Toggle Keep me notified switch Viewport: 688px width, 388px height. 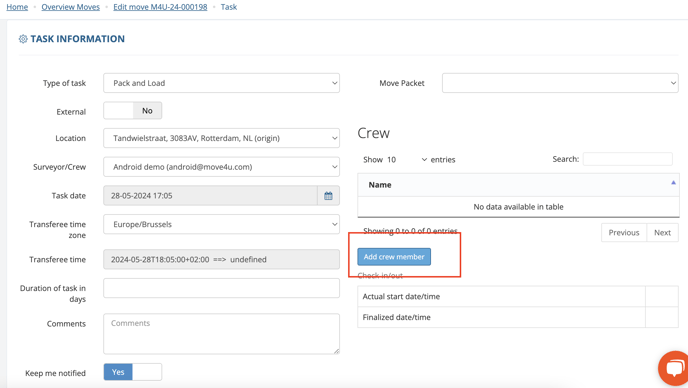133,372
